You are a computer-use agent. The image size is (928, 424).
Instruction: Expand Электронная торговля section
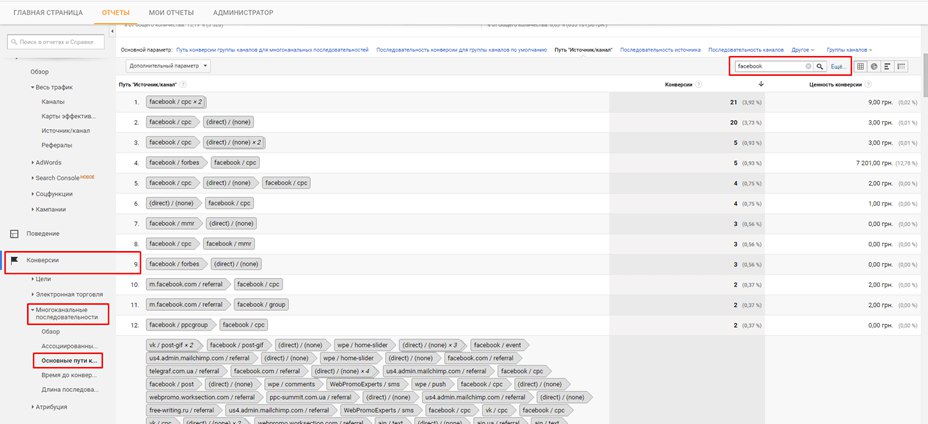(33, 294)
